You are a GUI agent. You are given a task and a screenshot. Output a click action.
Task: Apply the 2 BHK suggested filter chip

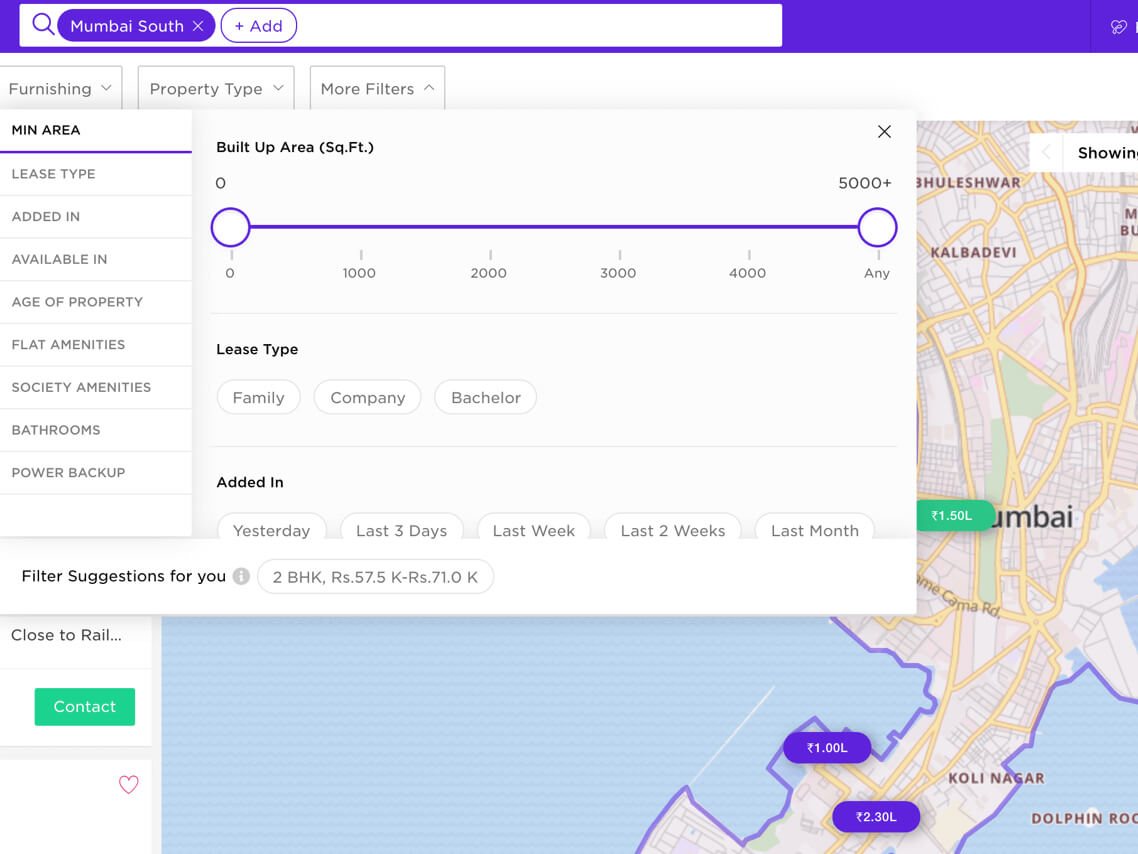coord(375,576)
